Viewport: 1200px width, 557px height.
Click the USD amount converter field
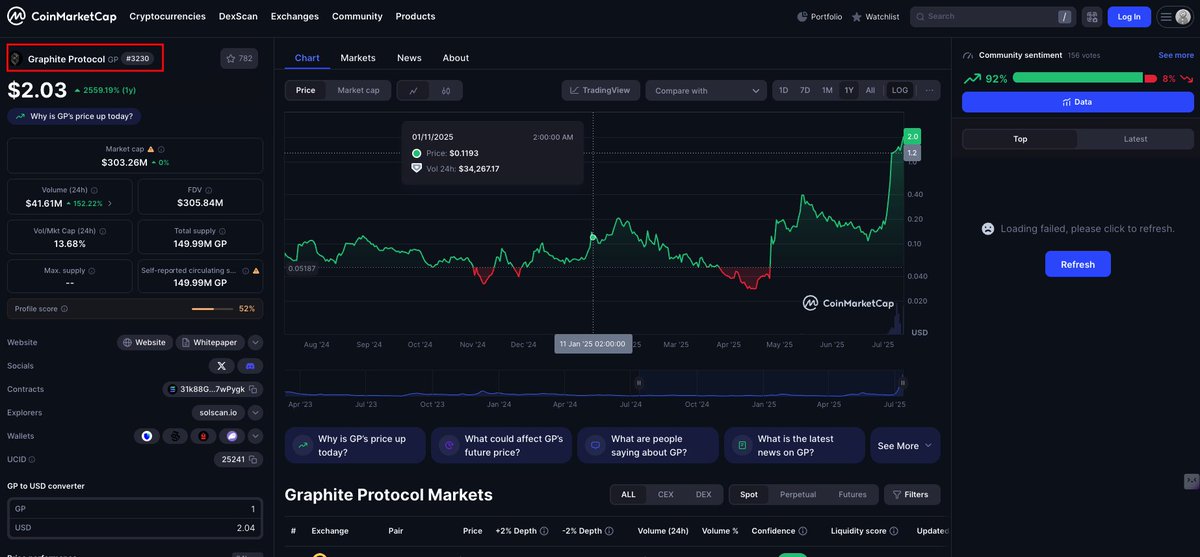click(x=134, y=527)
